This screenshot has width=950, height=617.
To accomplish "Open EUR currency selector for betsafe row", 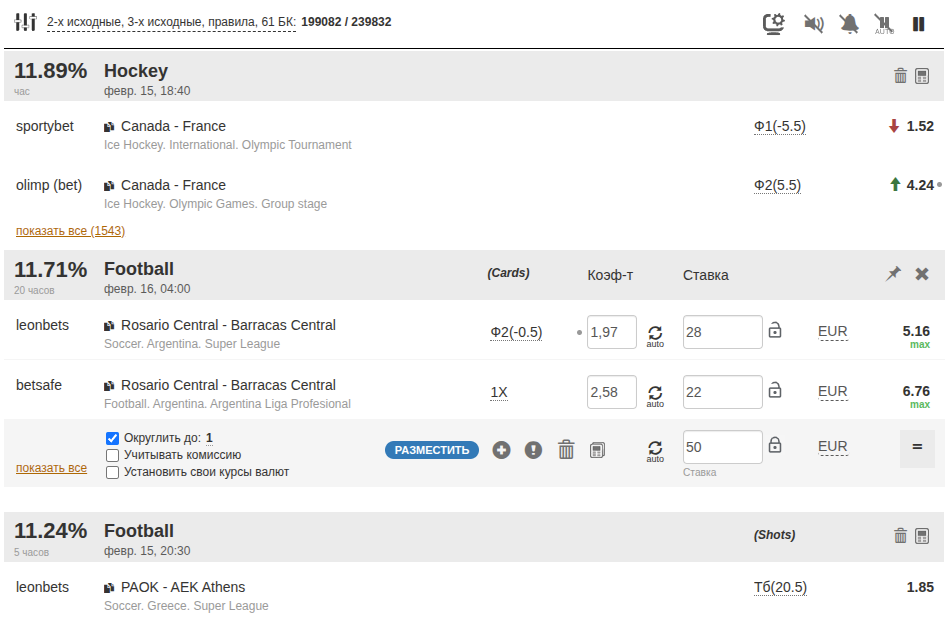I will 832,392.
